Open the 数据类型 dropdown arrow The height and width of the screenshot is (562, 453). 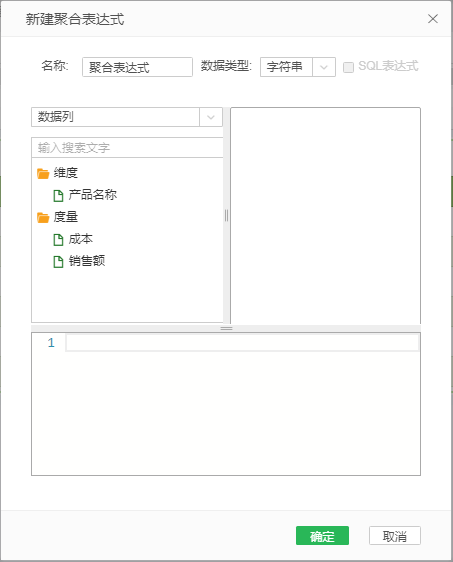324,67
